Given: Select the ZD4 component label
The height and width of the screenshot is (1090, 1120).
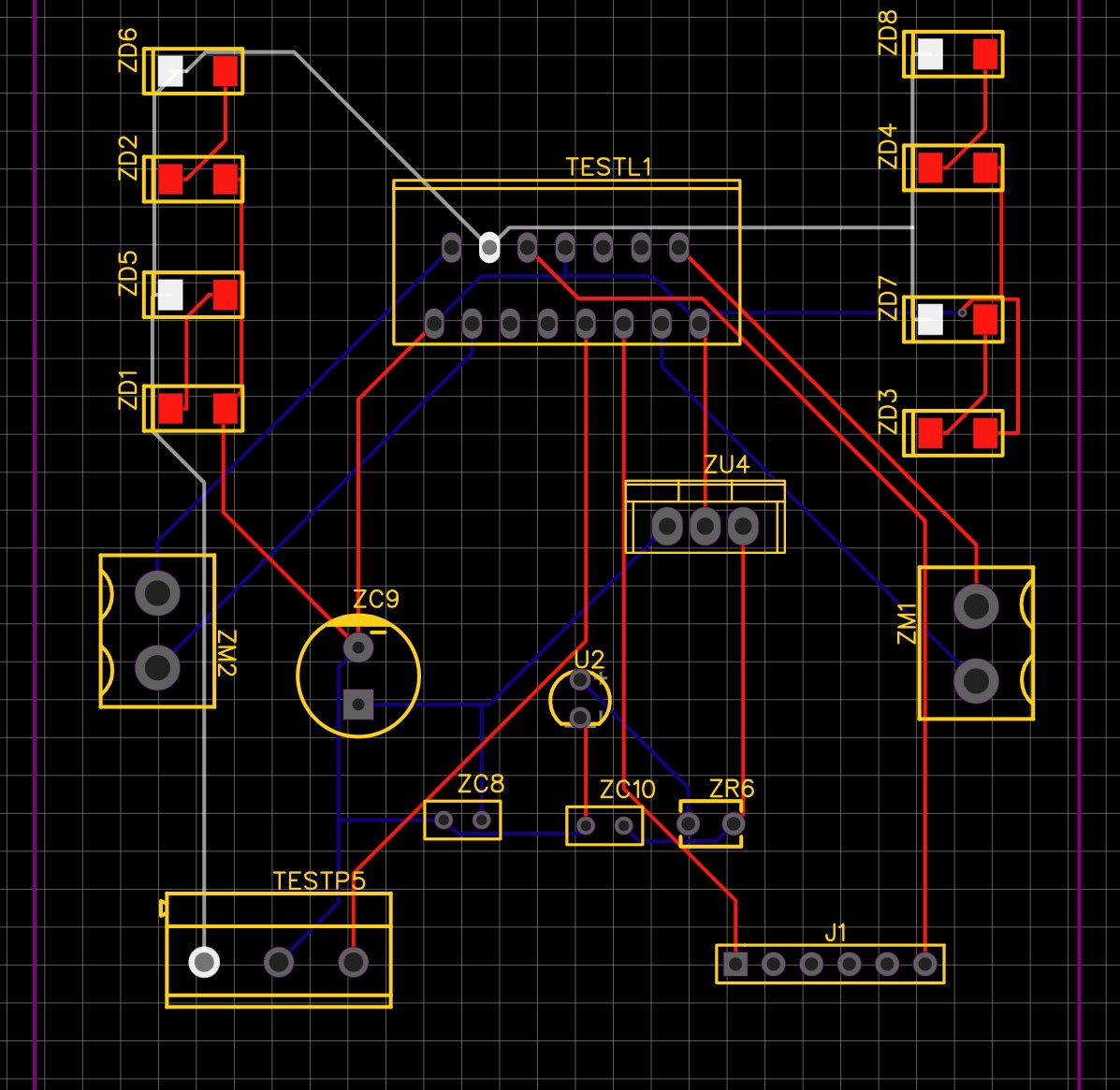Looking at the screenshot, I should click(x=887, y=147).
